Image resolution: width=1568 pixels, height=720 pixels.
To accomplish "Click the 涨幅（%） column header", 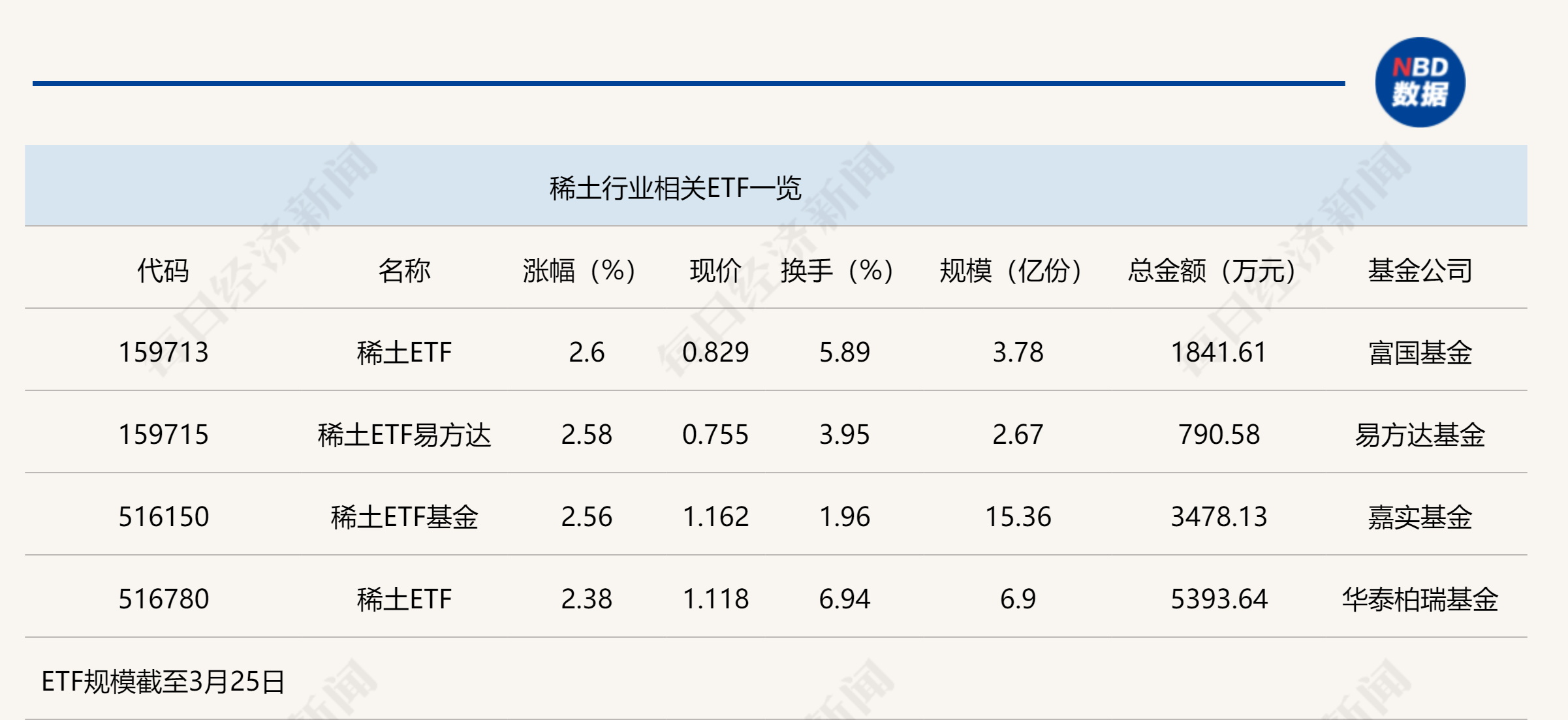I will click(x=579, y=270).
